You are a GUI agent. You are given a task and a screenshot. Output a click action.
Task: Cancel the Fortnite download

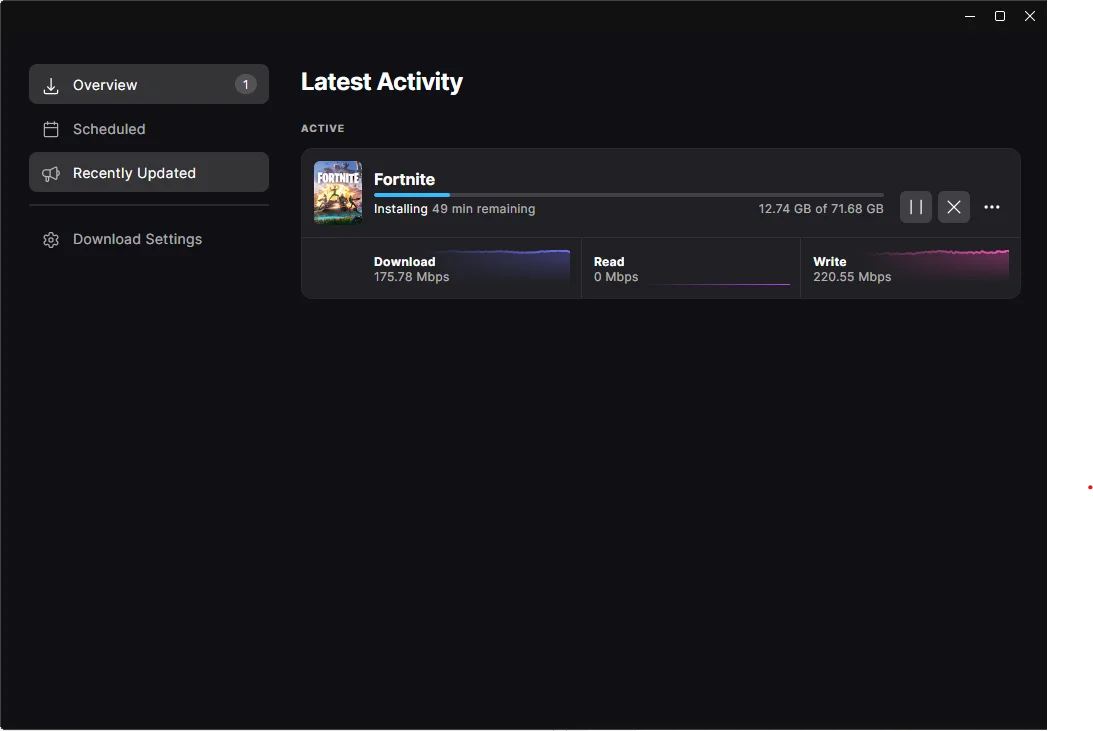[954, 207]
